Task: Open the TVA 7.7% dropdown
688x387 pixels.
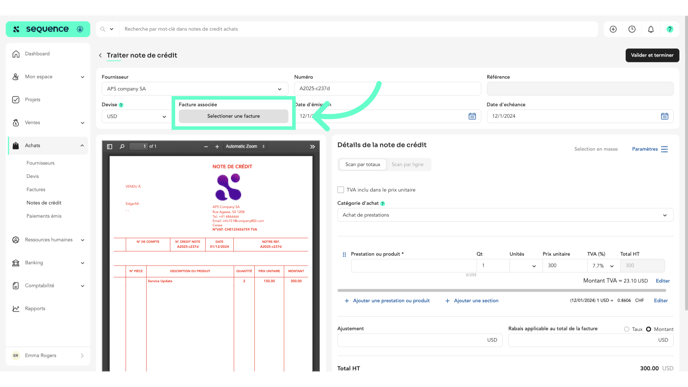Action: coord(603,266)
